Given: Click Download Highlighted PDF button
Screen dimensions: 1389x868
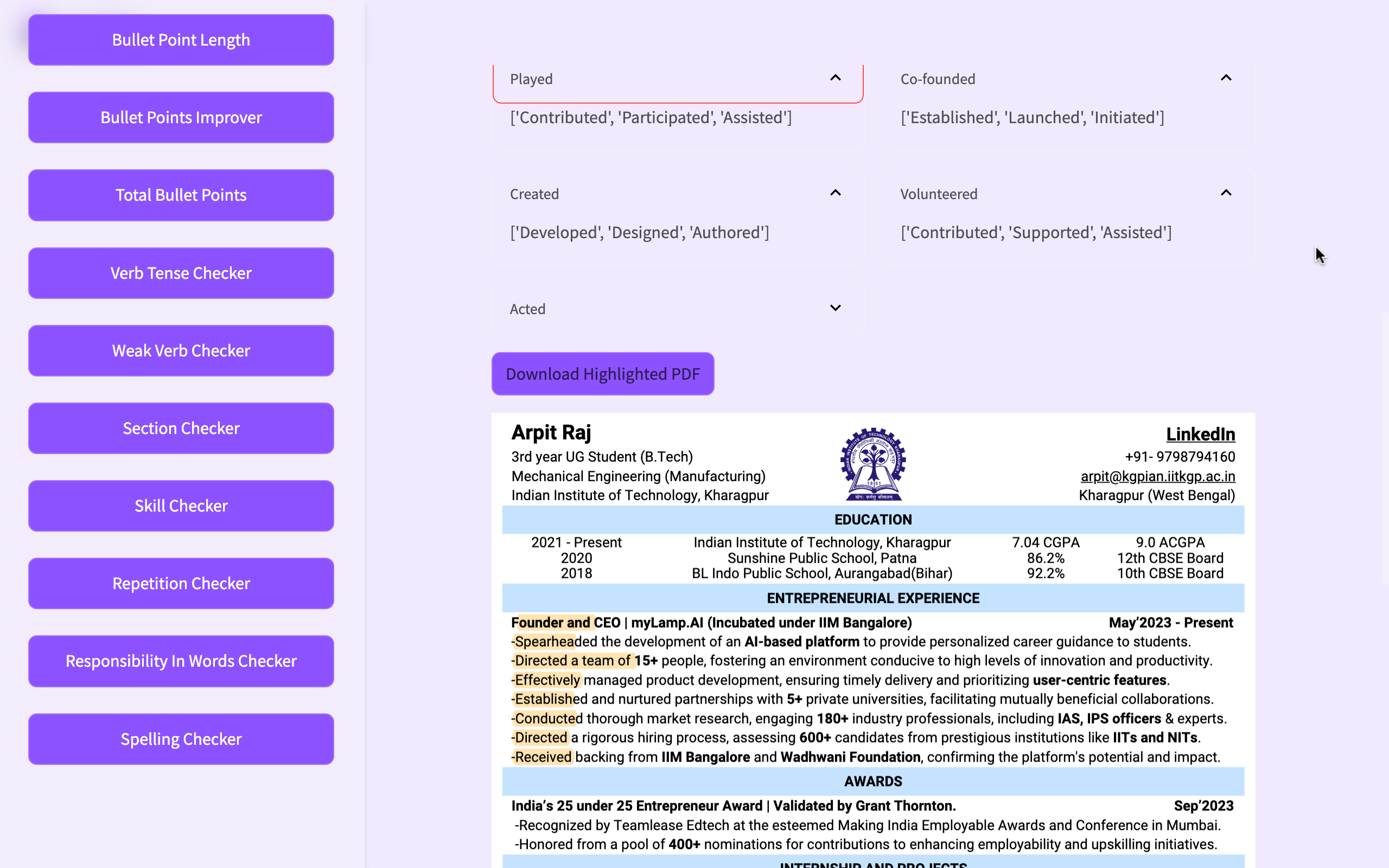Looking at the screenshot, I should point(603,374).
